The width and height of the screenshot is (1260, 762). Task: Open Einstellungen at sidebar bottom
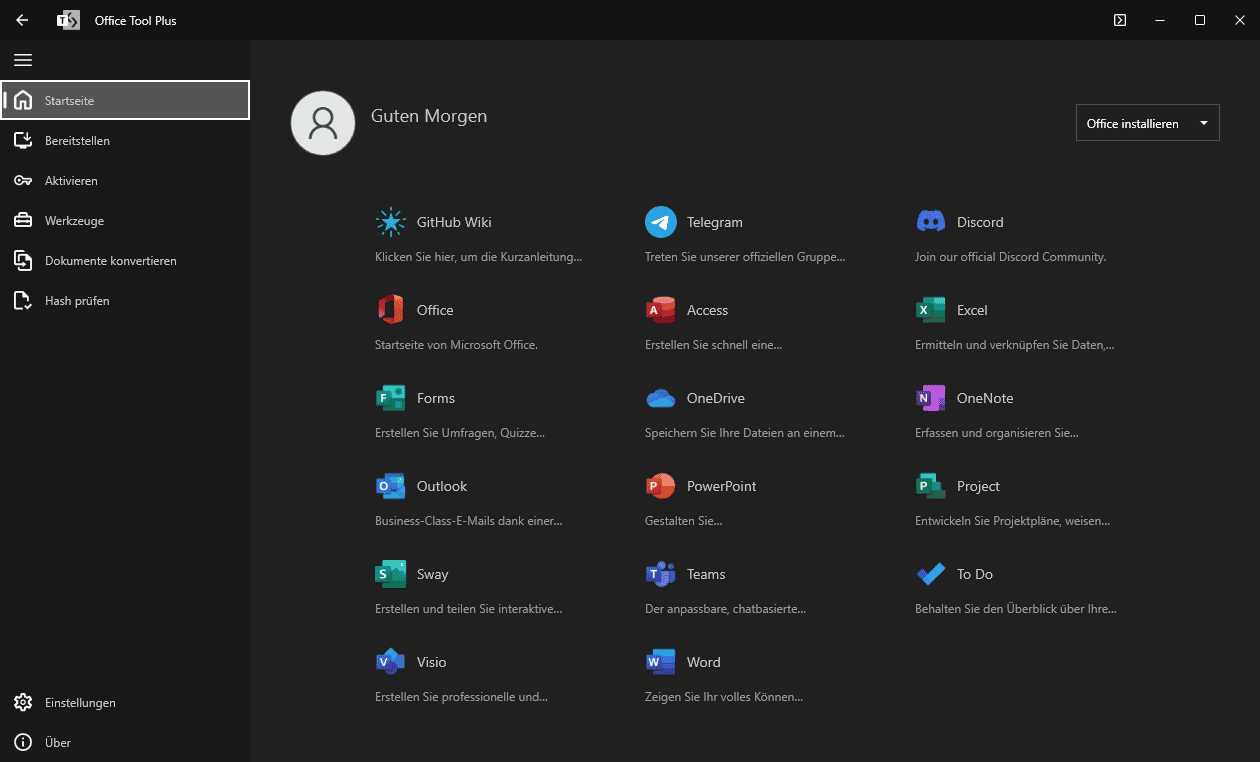[125, 703]
